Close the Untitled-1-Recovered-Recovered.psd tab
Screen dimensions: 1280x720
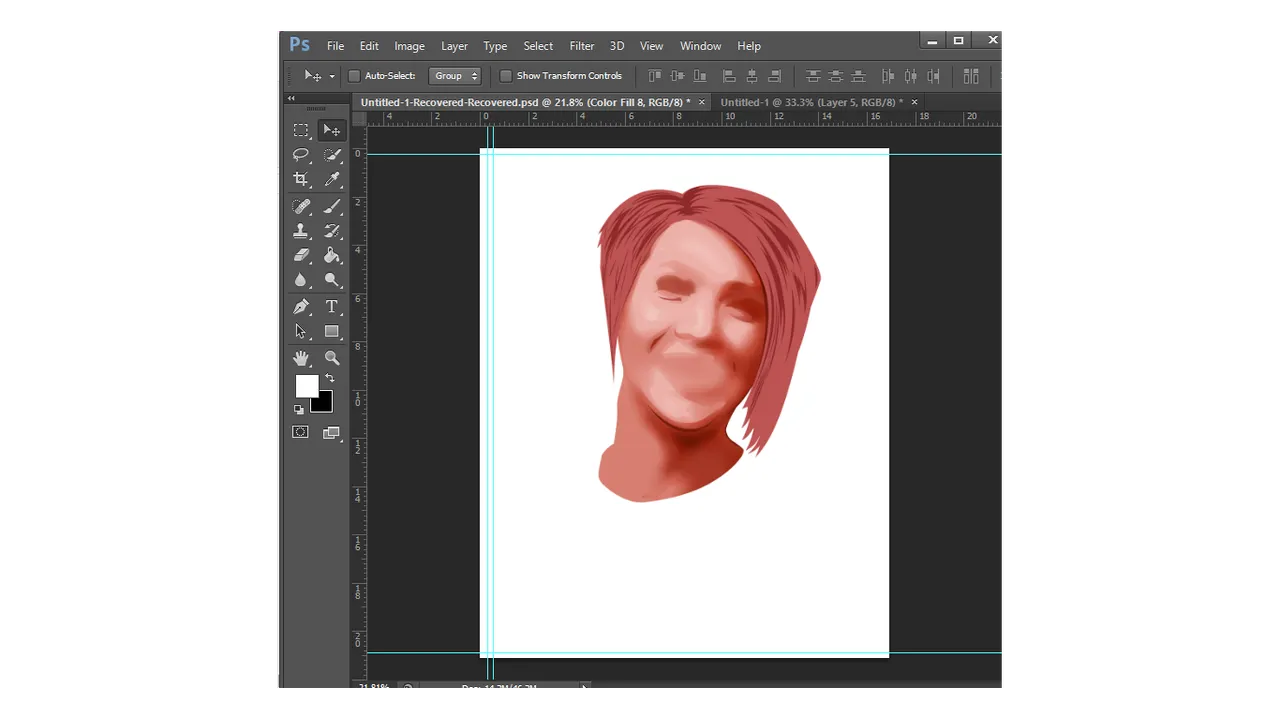tap(701, 102)
